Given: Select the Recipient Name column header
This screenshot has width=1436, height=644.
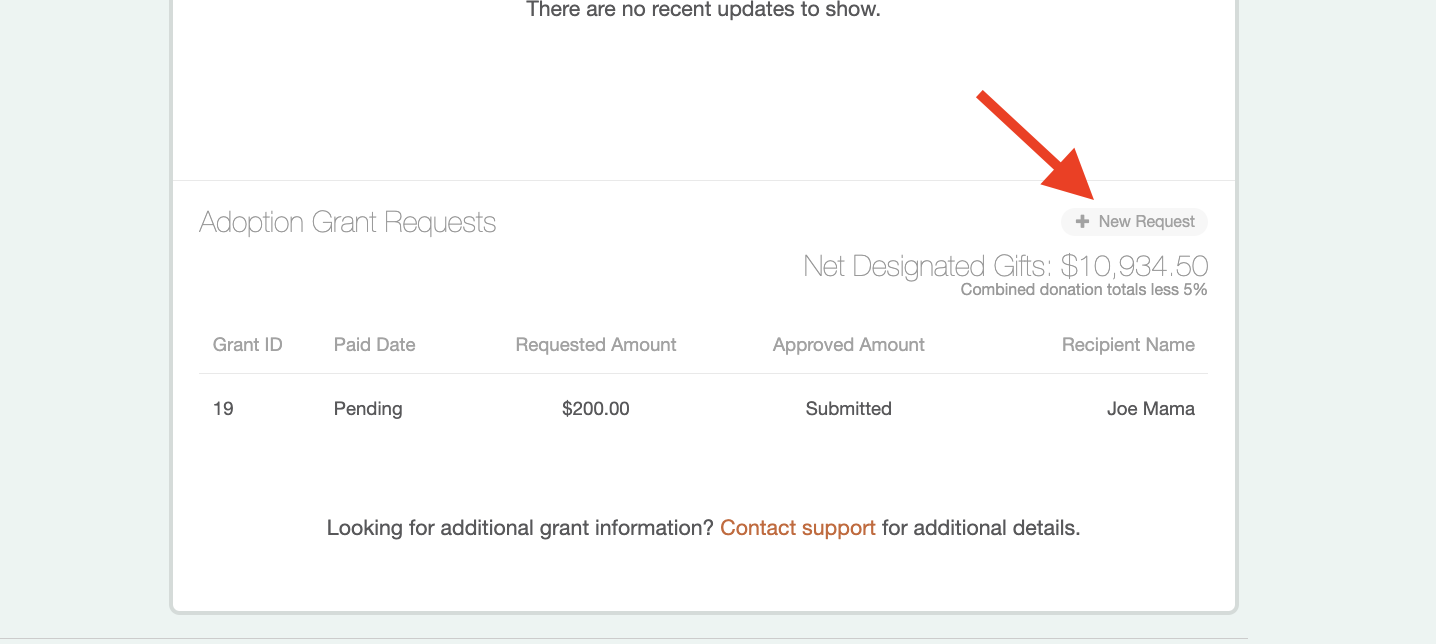Looking at the screenshot, I should pos(1128,344).
